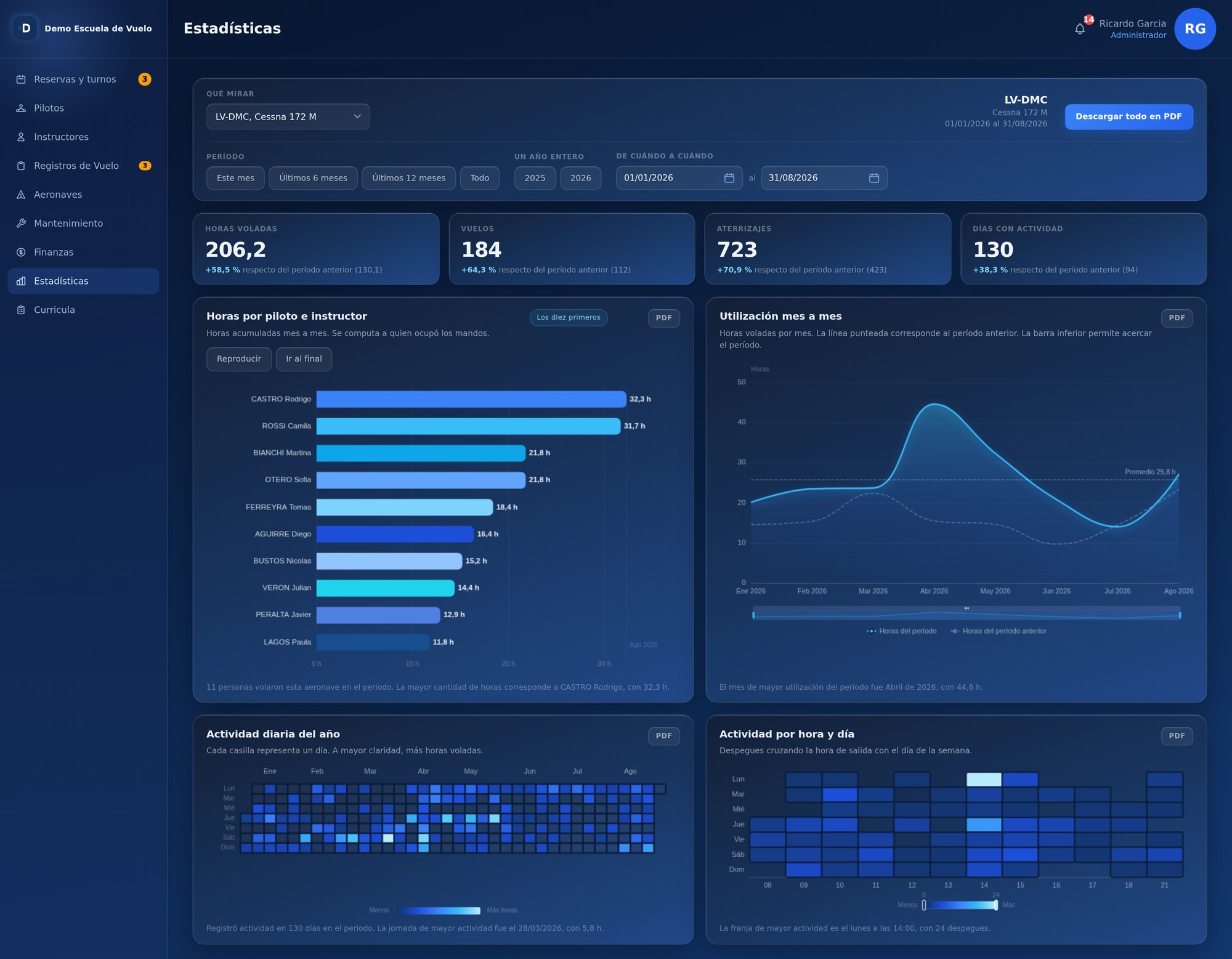Click the Aeronaves triangle icon
The image size is (1232, 959).
click(x=21, y=195)
